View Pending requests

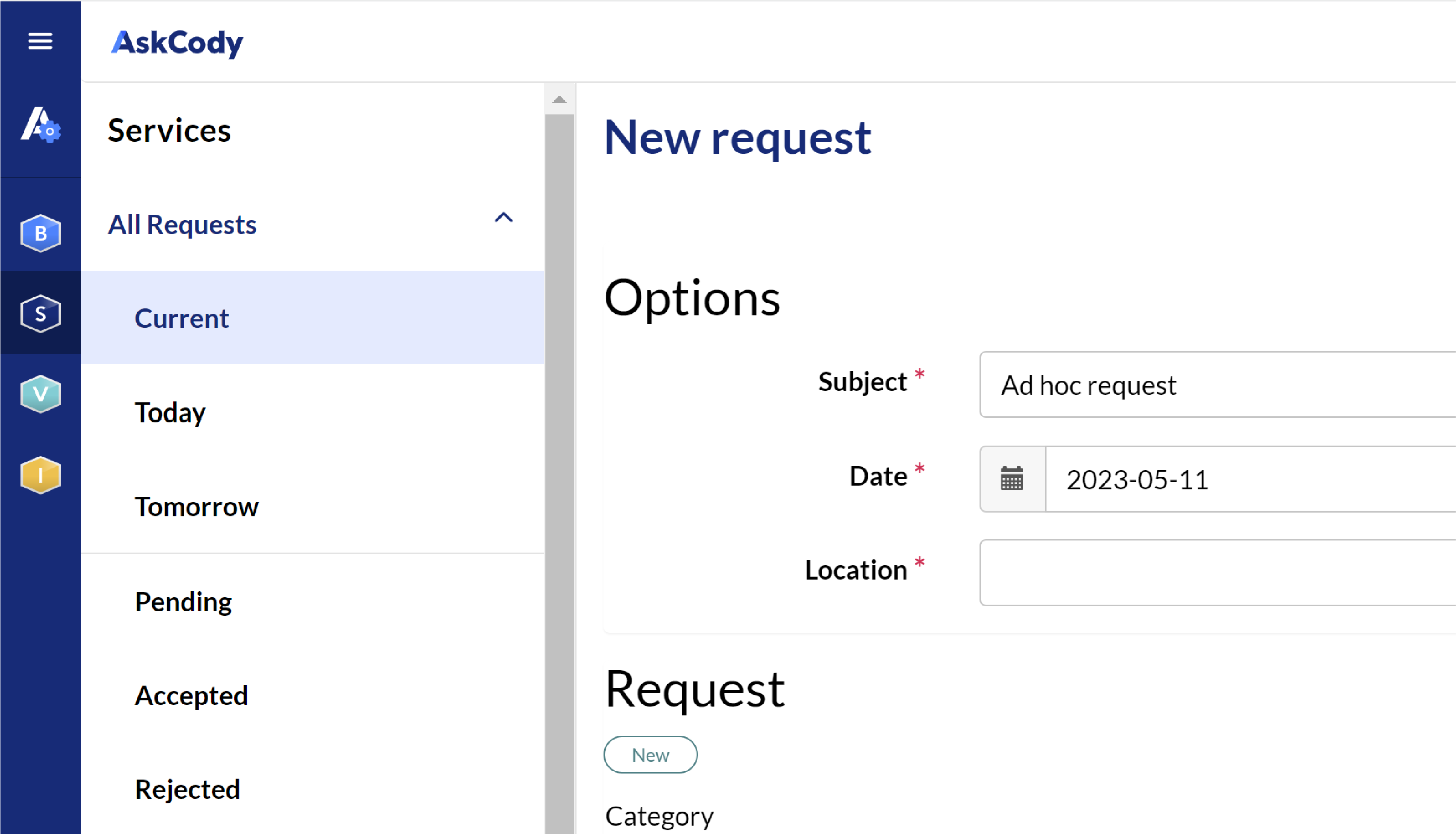183,601
